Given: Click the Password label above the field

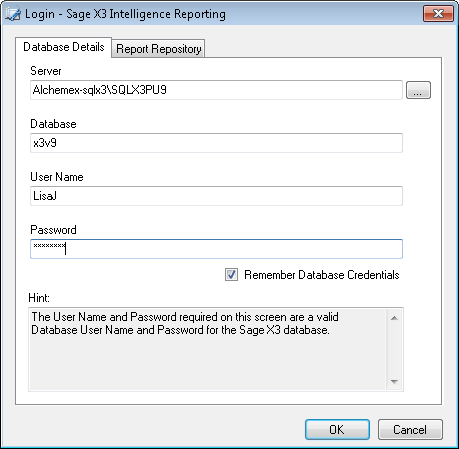Looking at the screenshot, I should click(53, 230).
